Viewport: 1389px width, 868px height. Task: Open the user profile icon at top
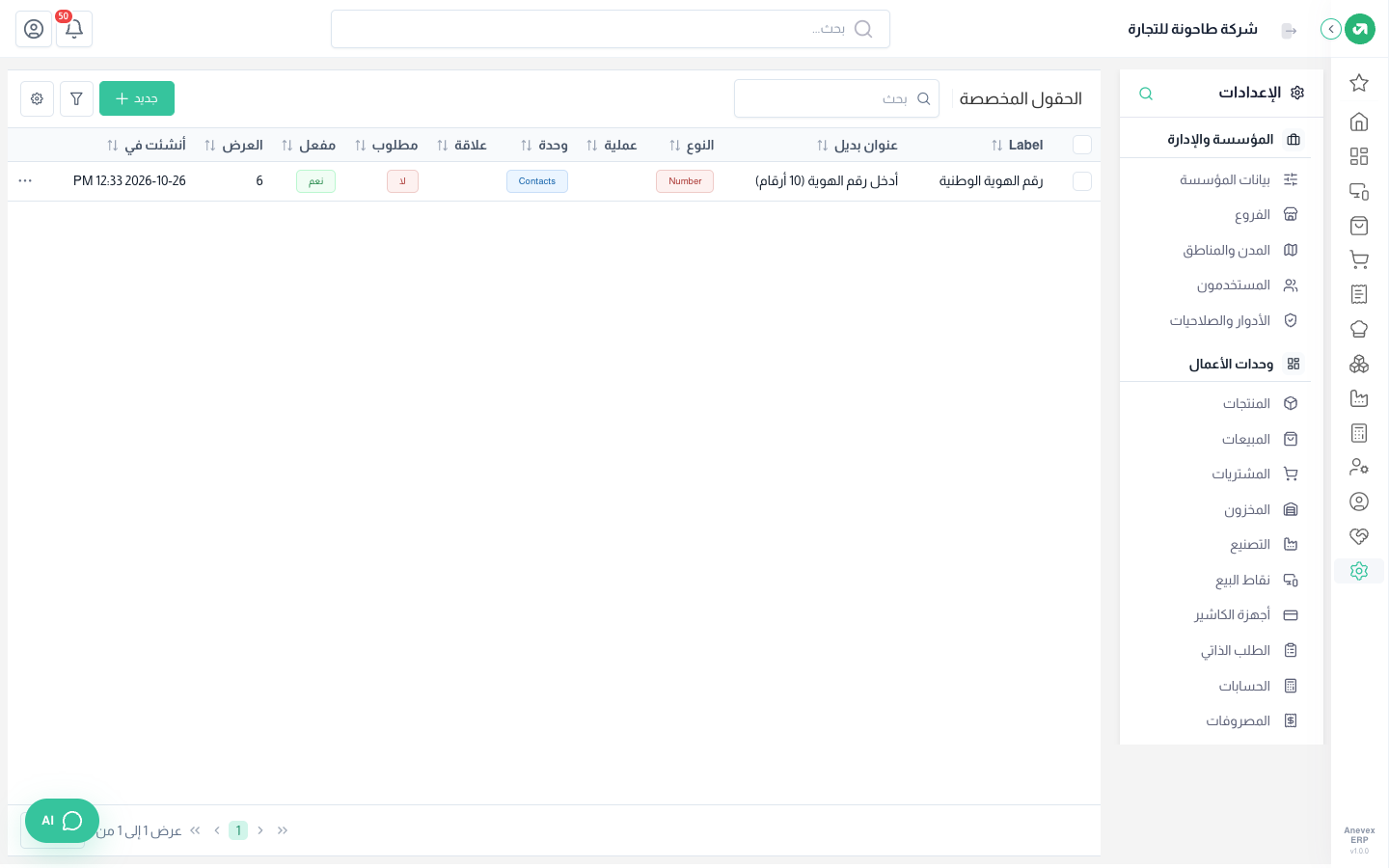(34, 29)
